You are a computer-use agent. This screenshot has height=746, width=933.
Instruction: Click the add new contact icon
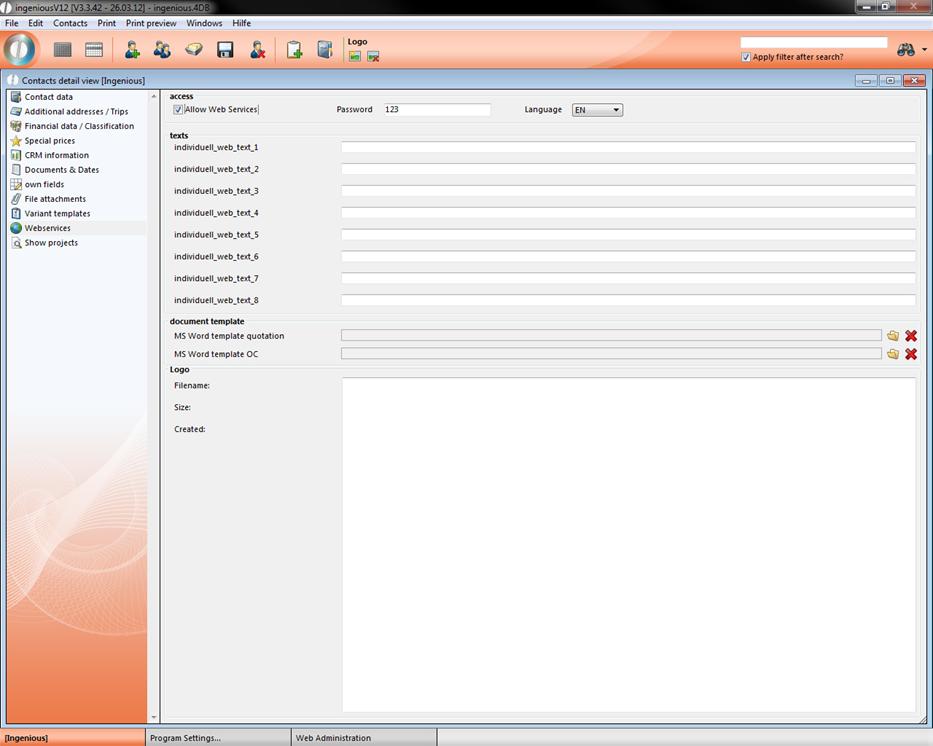132,49
